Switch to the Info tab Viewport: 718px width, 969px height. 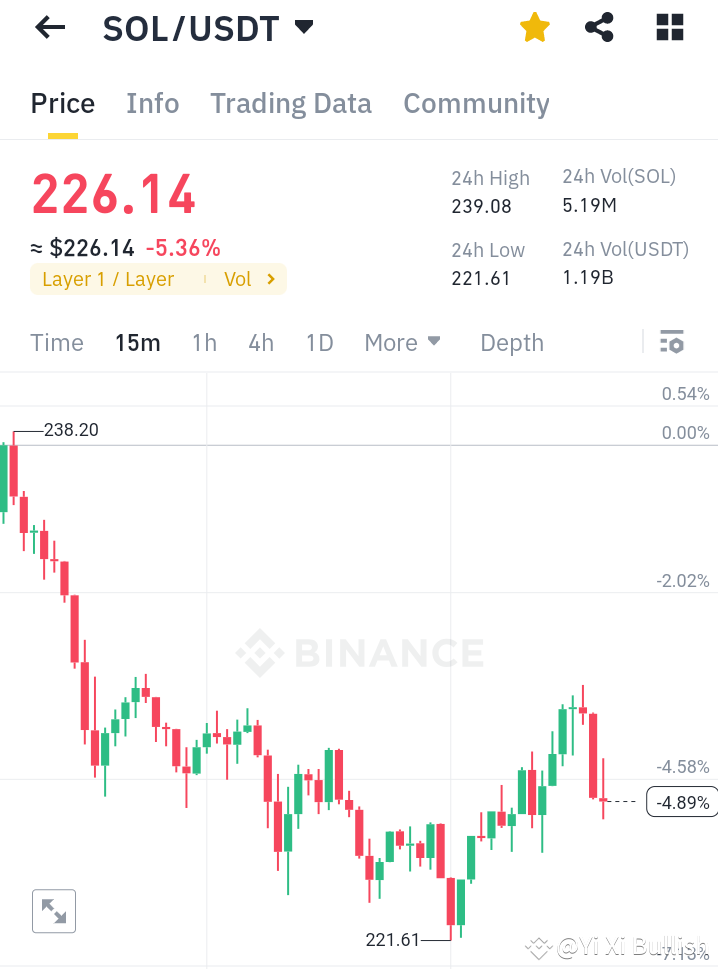tap(152, 103)
